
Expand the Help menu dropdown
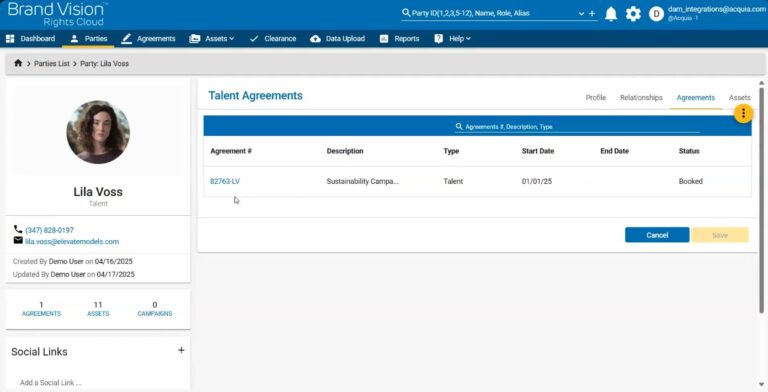coord(452,39)
